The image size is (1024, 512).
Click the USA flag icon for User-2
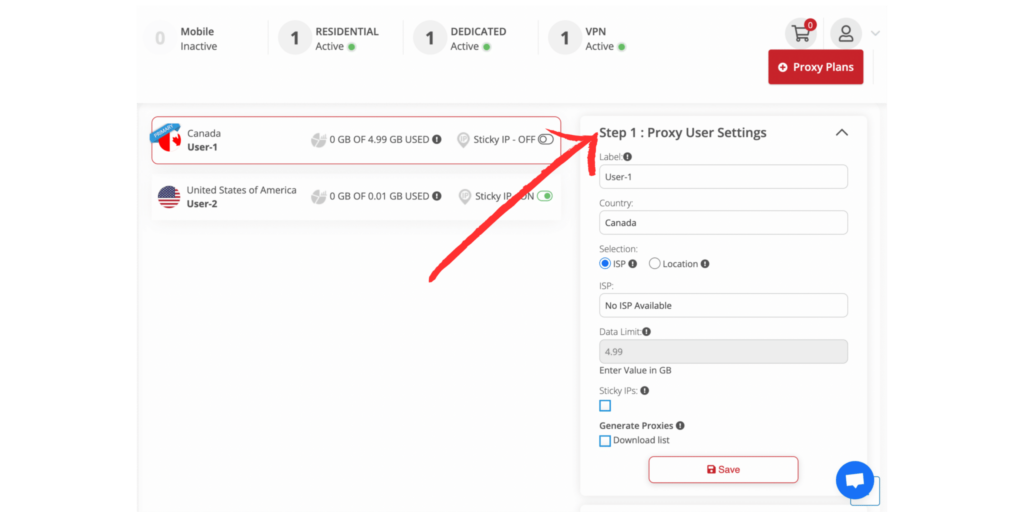[169, 197]
